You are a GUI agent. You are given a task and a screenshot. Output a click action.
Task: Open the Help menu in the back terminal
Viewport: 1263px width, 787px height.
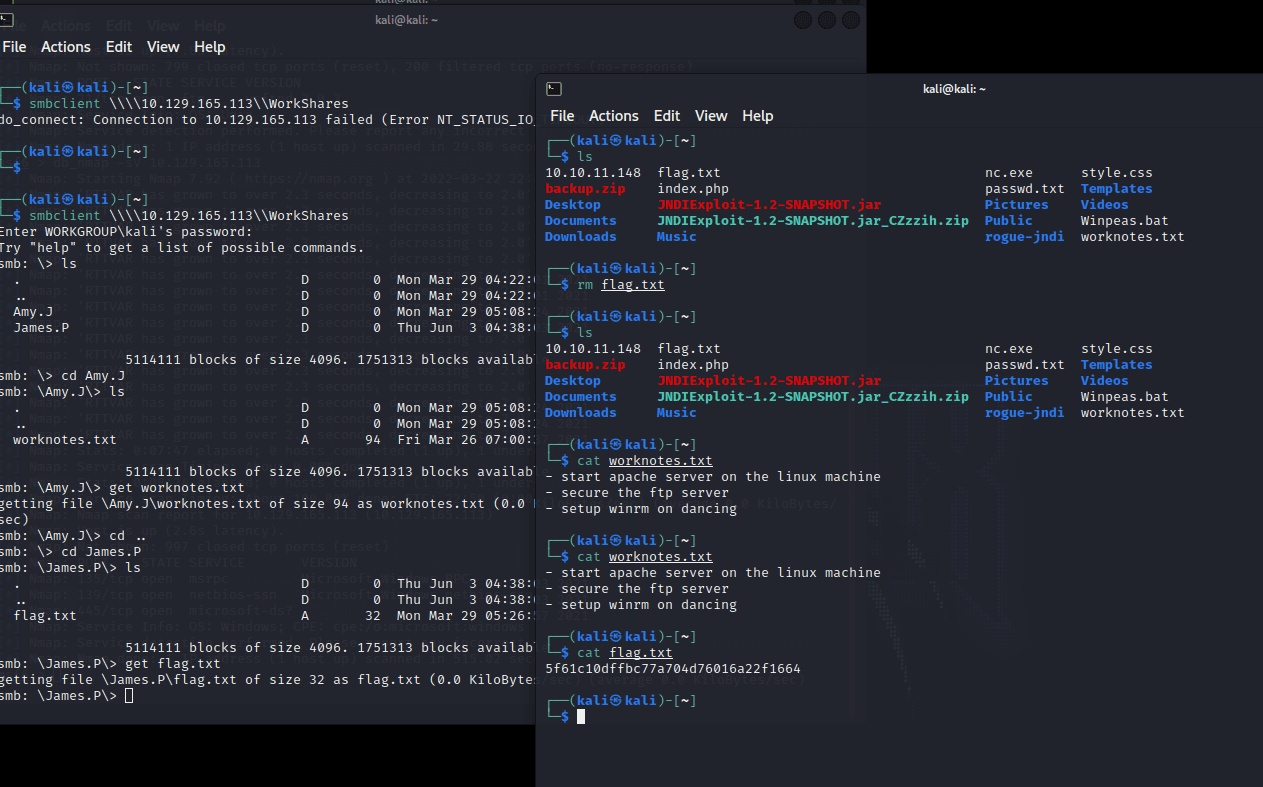[x=209, y=47]
